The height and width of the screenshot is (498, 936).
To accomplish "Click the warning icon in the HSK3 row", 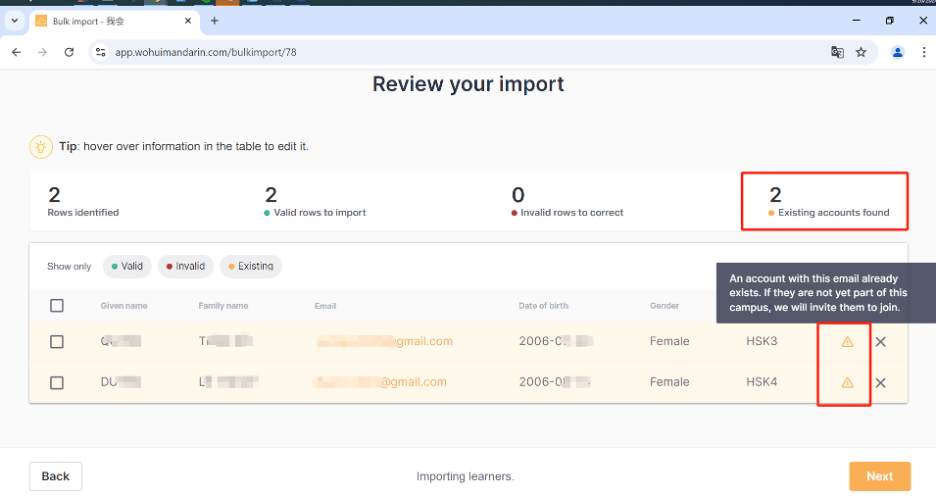I will 847,342.
